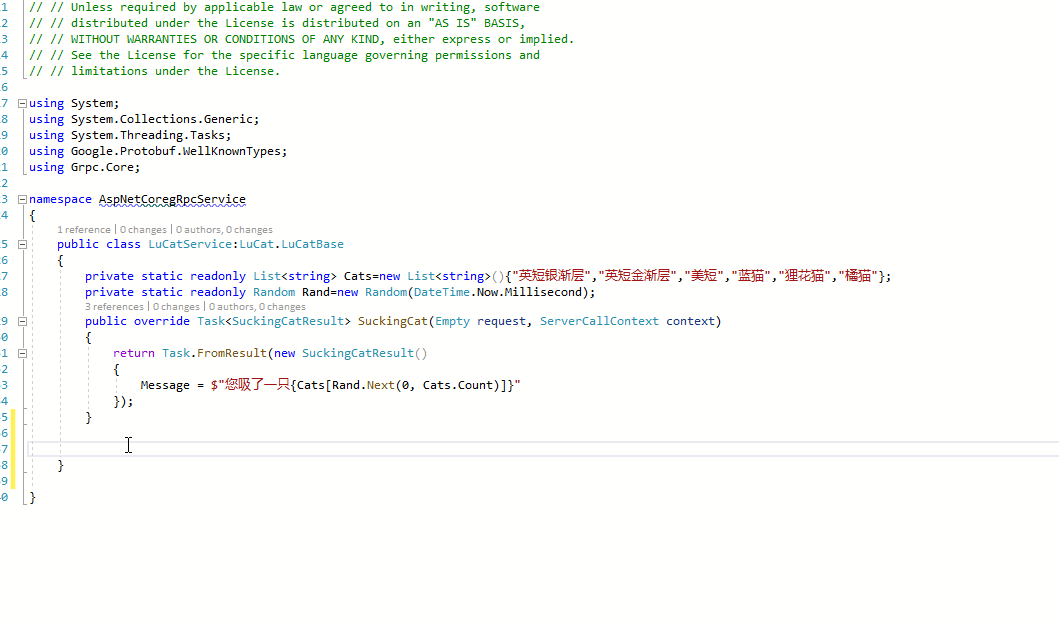Open '0 changes' CodeLens above SuckingCat method
This screenshot has width=1059, height=624.
[x=176, y=307]
